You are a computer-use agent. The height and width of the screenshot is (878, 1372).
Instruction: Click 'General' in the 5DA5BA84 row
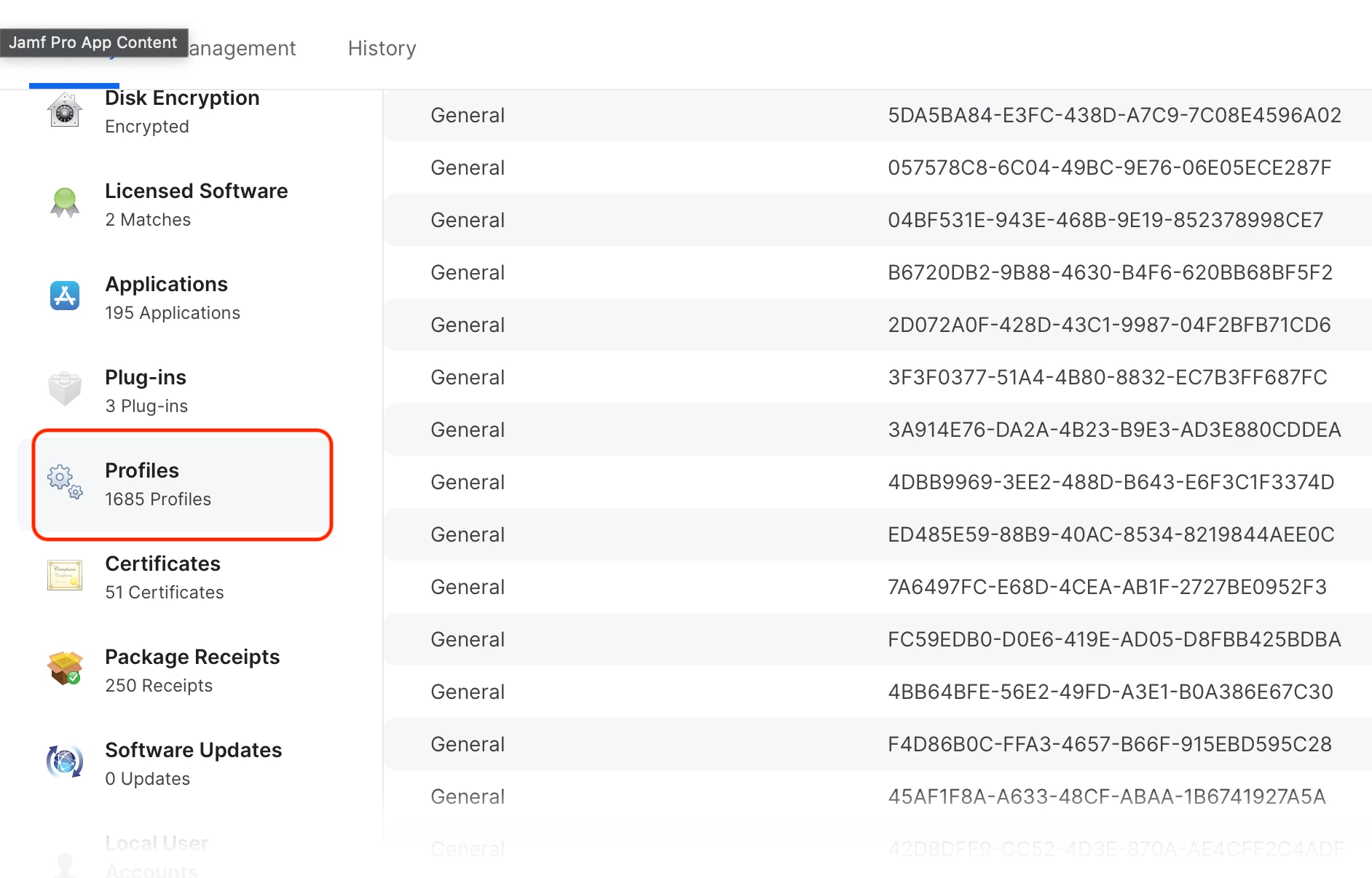(468, 115)
